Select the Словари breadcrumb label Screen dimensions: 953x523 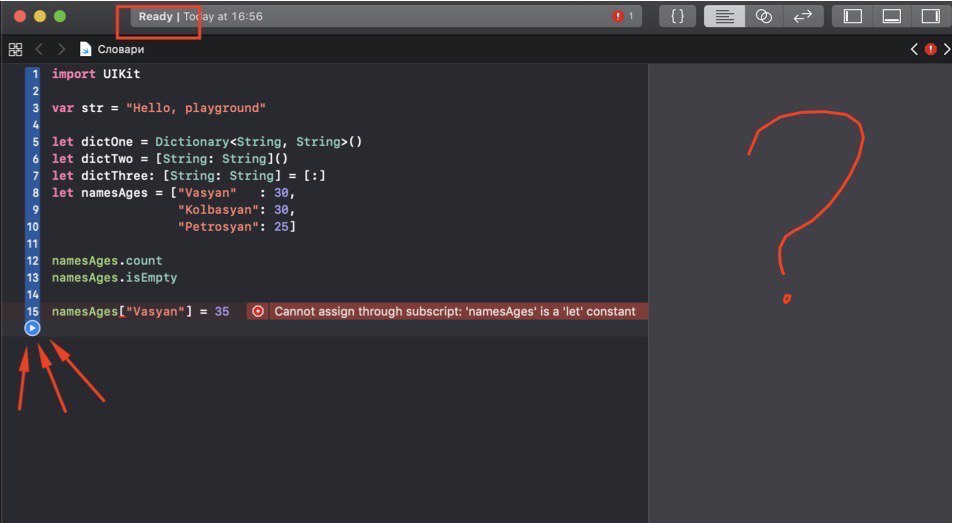click(121, 49)
